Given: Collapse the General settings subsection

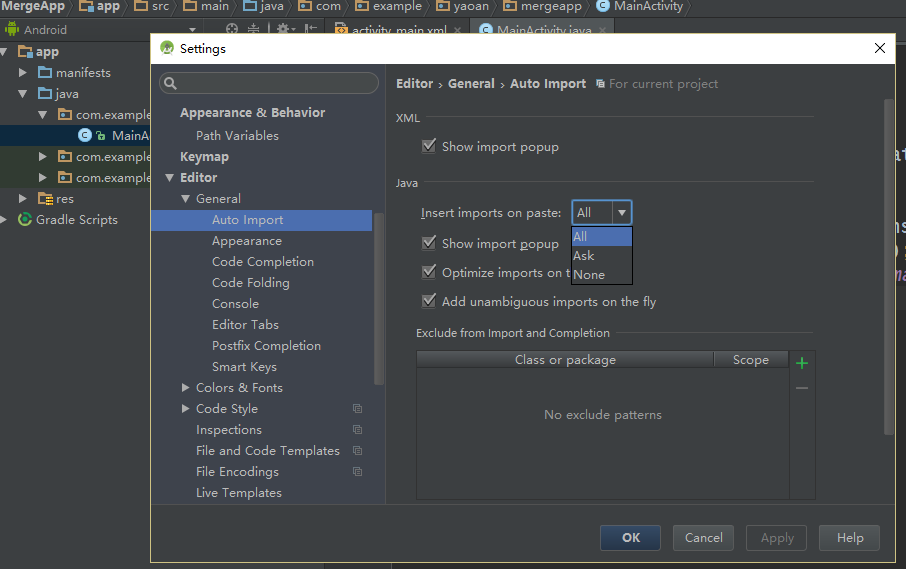Looking at the screenshot, I should point(185,199).
